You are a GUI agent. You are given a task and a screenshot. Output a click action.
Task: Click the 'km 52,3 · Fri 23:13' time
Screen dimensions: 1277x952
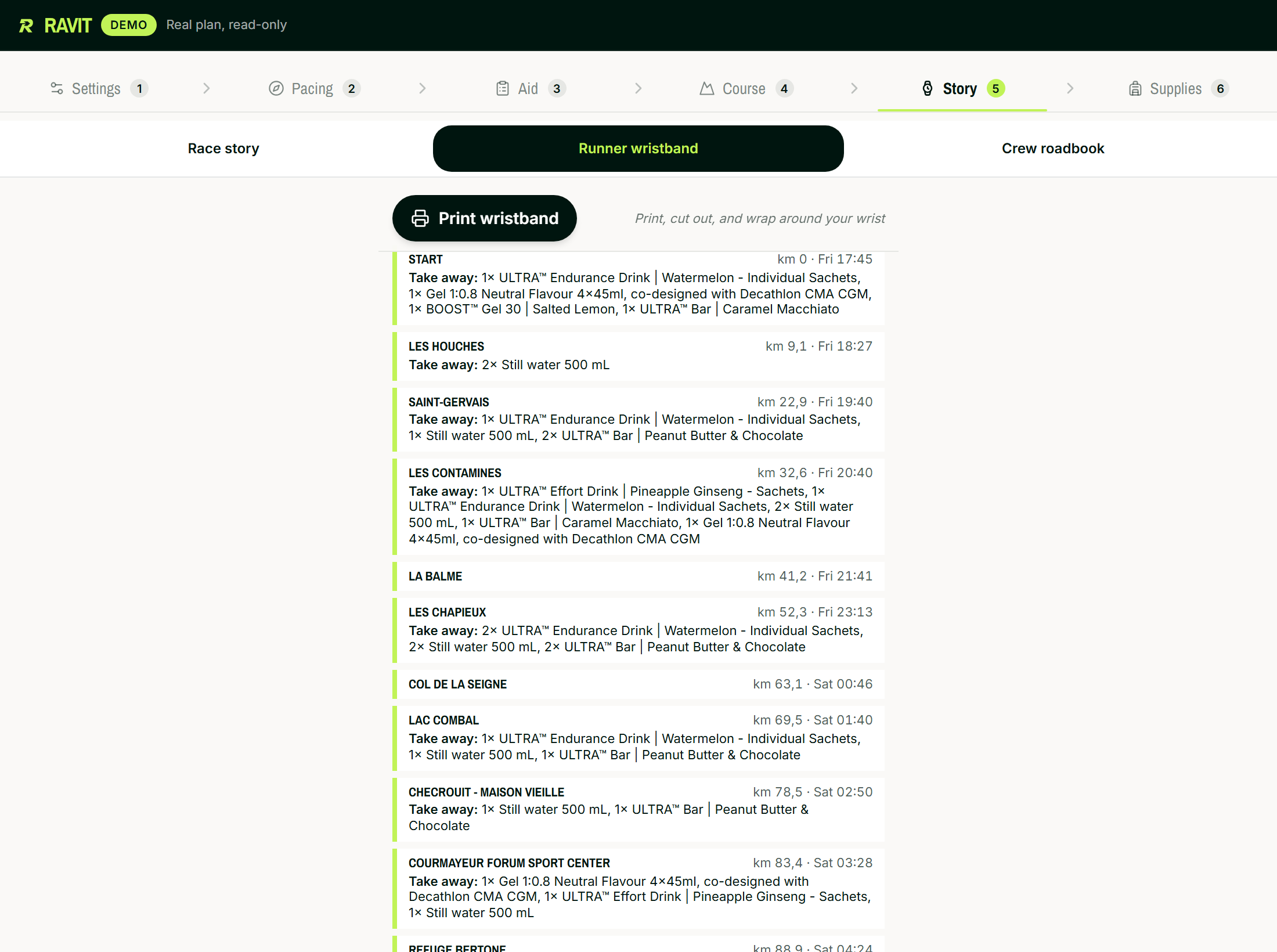tap(815, 612)
